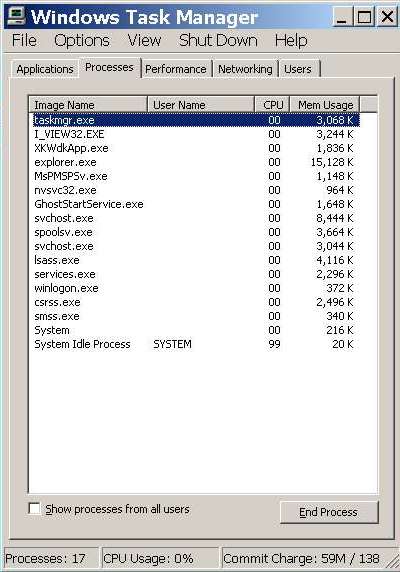Click the End Process button

pyautogui.click(x=329, y=512)
